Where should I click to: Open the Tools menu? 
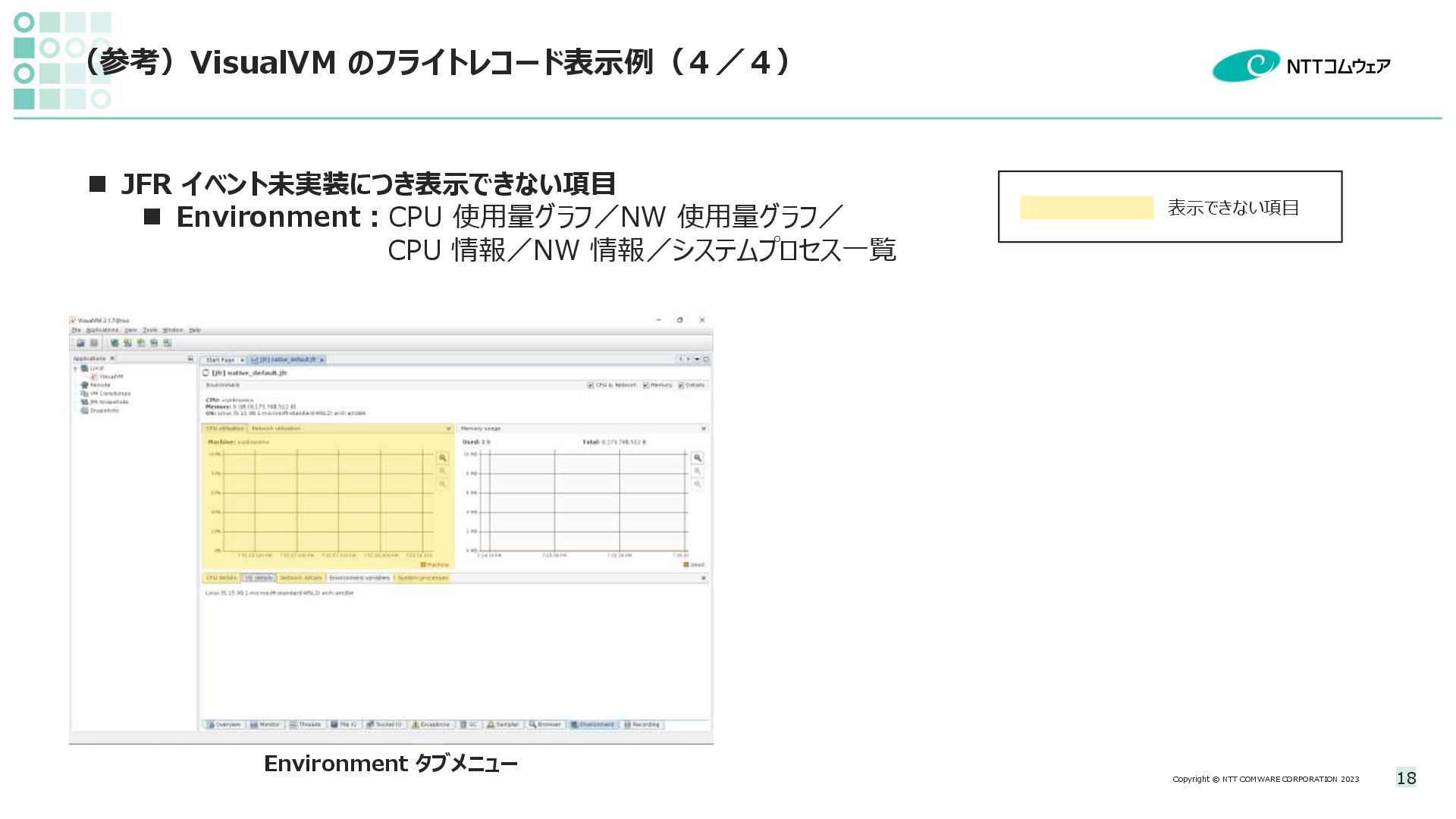pyautogui.click(x=150, y=330)
